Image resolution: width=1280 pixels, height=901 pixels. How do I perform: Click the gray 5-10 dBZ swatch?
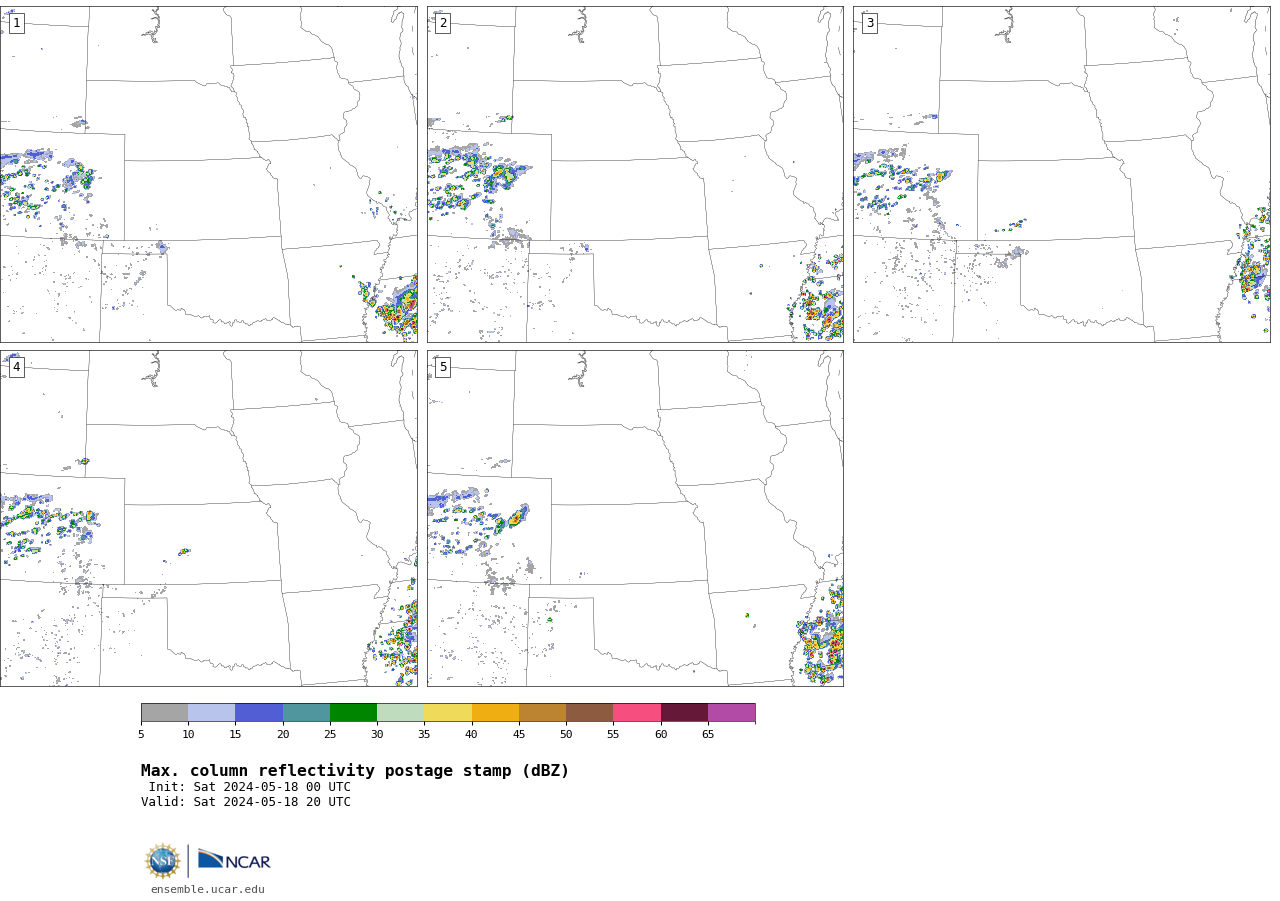click(x=164, y=712)
